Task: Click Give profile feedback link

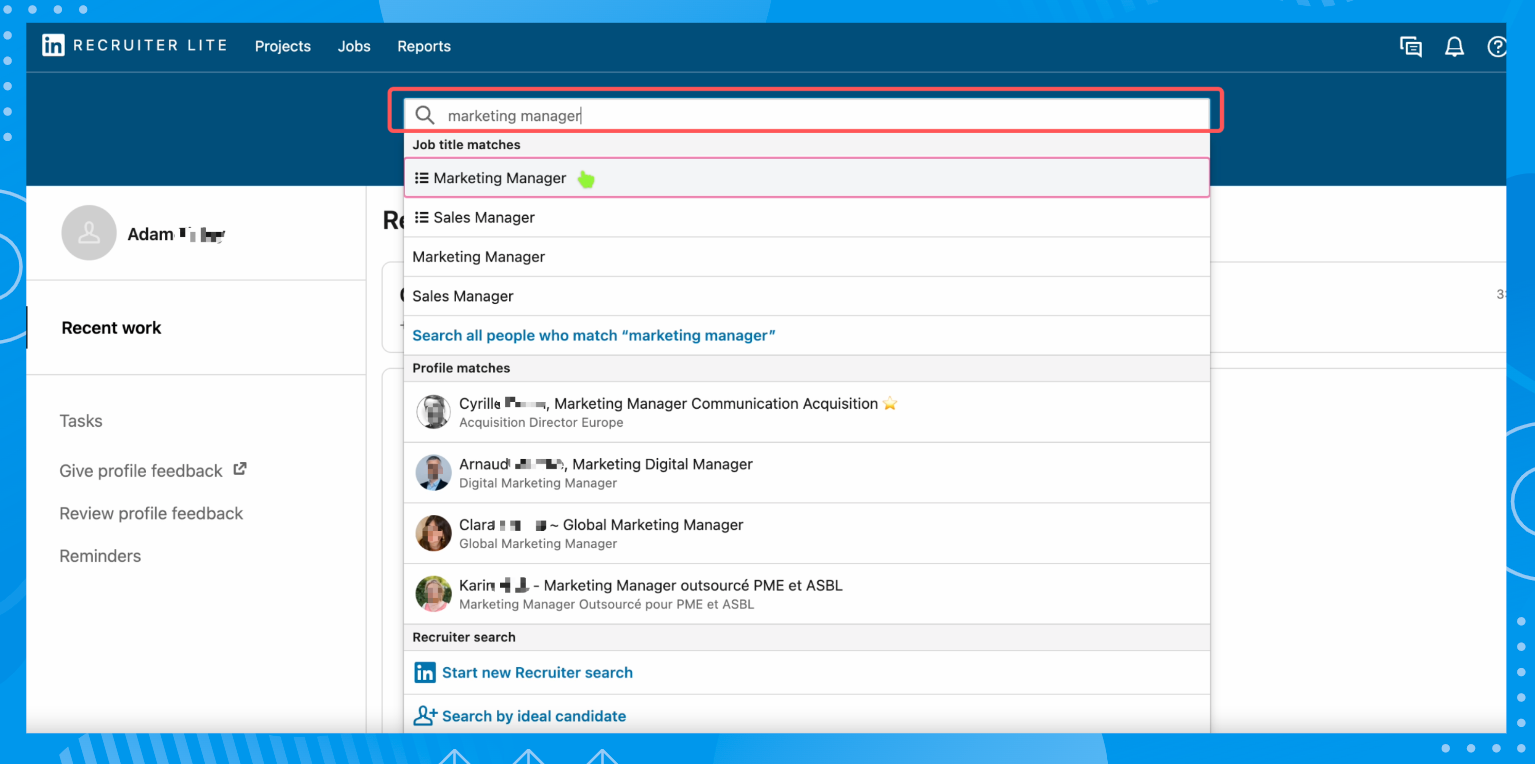Action: pos(141,471)
